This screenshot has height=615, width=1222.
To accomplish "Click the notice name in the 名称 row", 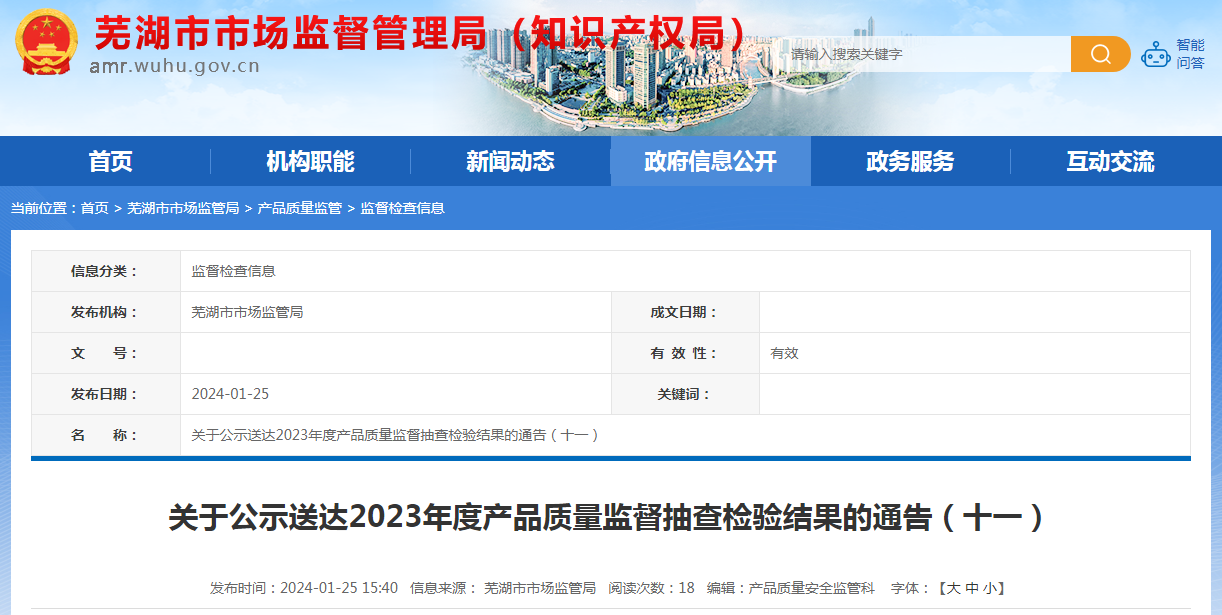I will (x=396, y=435).
